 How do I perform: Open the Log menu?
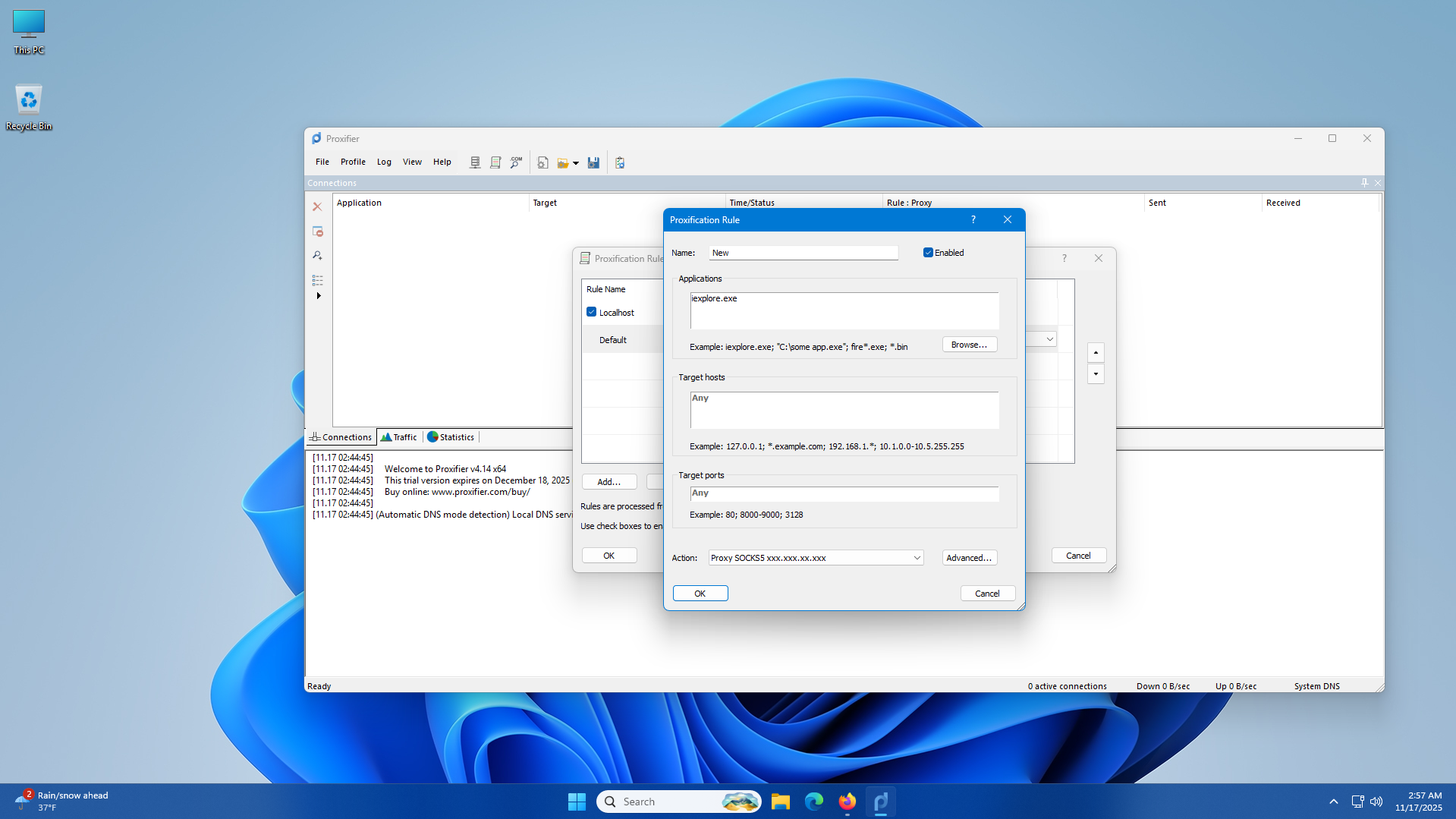(384, 162)
